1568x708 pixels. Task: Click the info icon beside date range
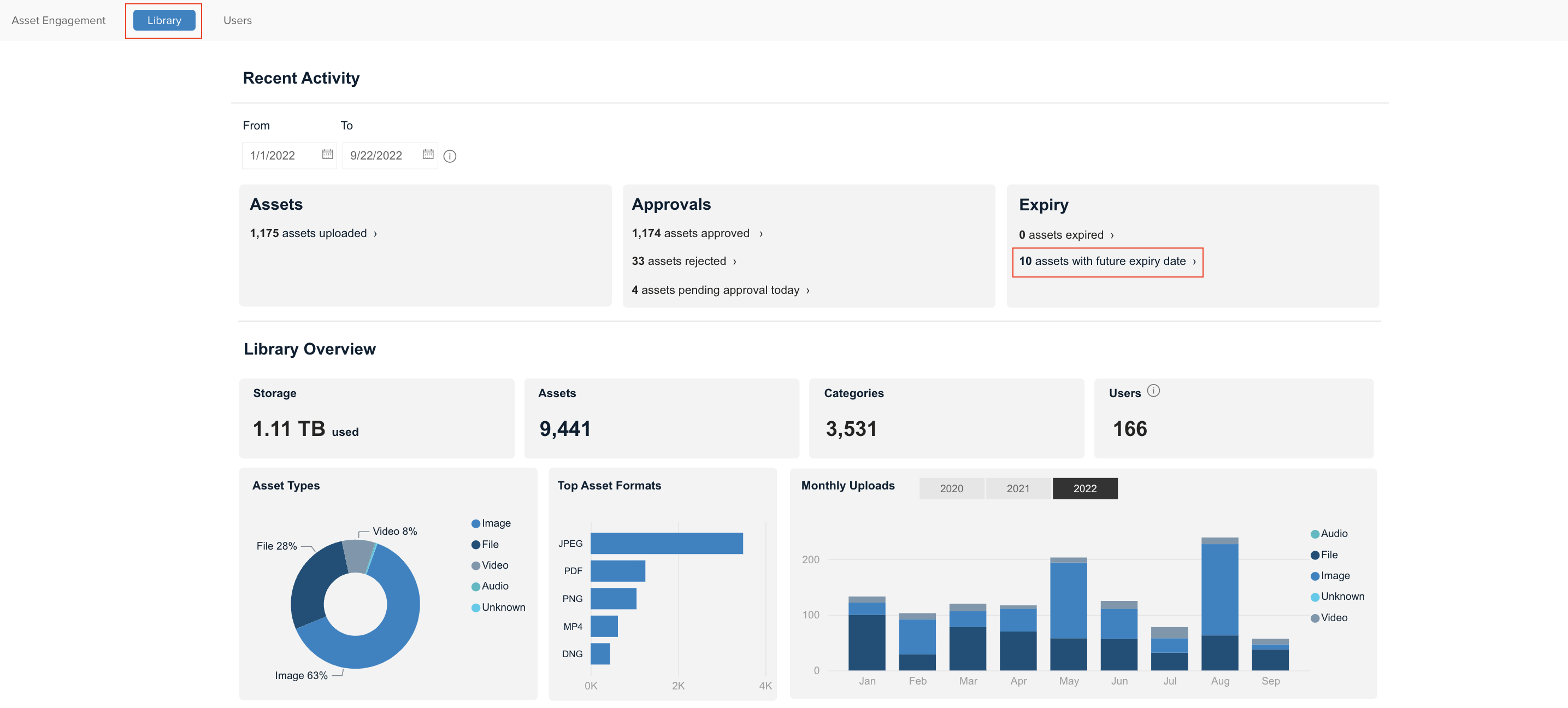(450, 156)
